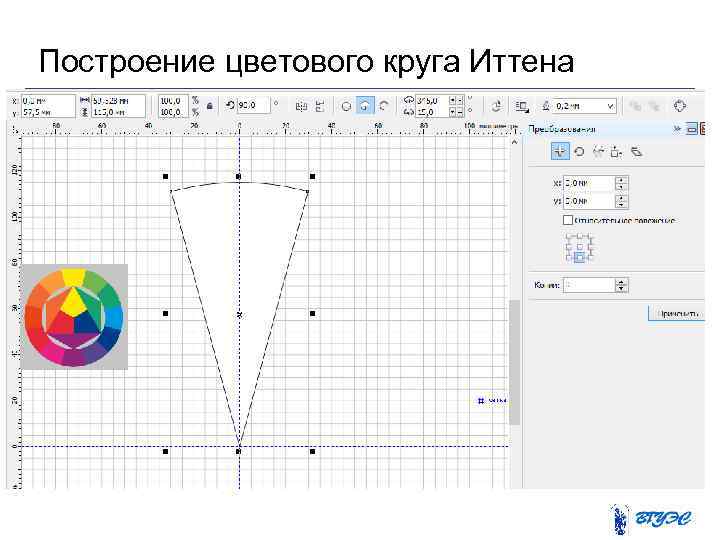720x540 pixels.
Task: Select the top-center anchor point in the grid
Action: coord(579,236)
